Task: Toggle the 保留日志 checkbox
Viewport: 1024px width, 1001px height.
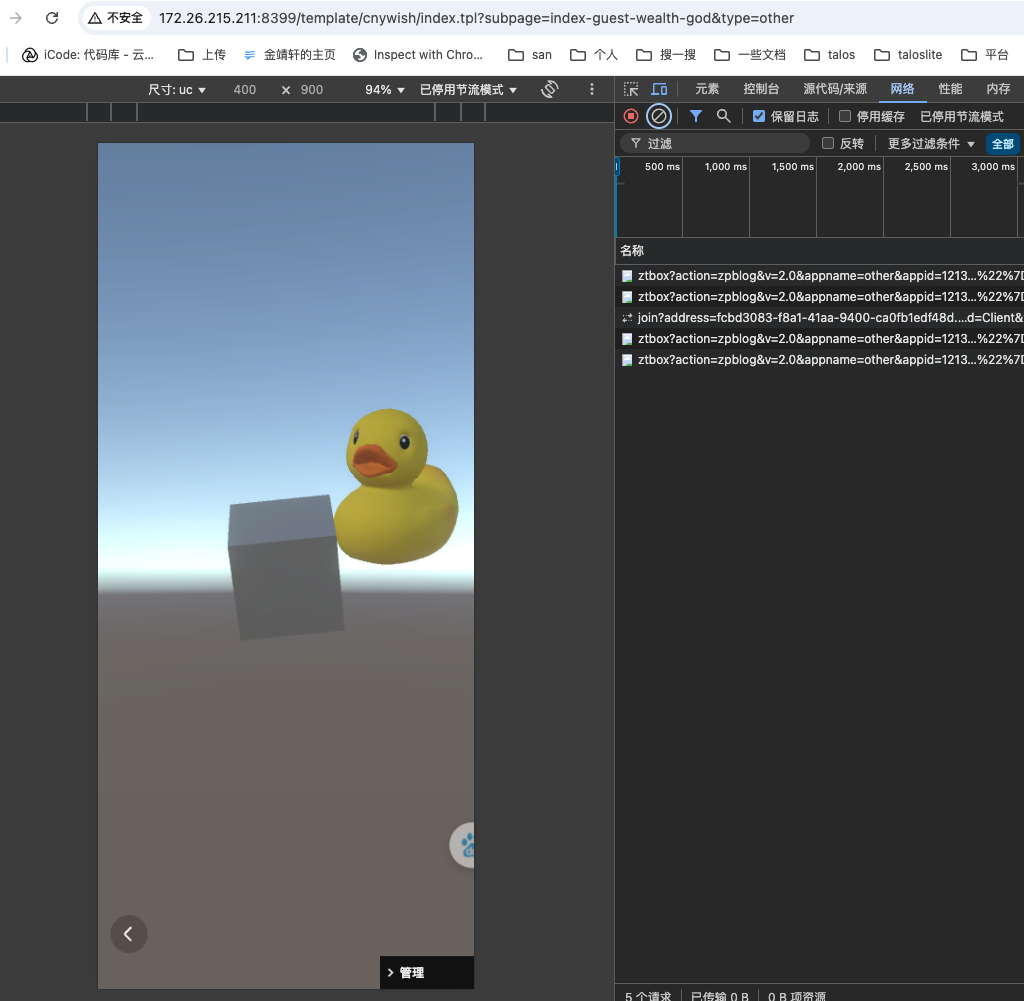Action: click(x=759, y=116)
